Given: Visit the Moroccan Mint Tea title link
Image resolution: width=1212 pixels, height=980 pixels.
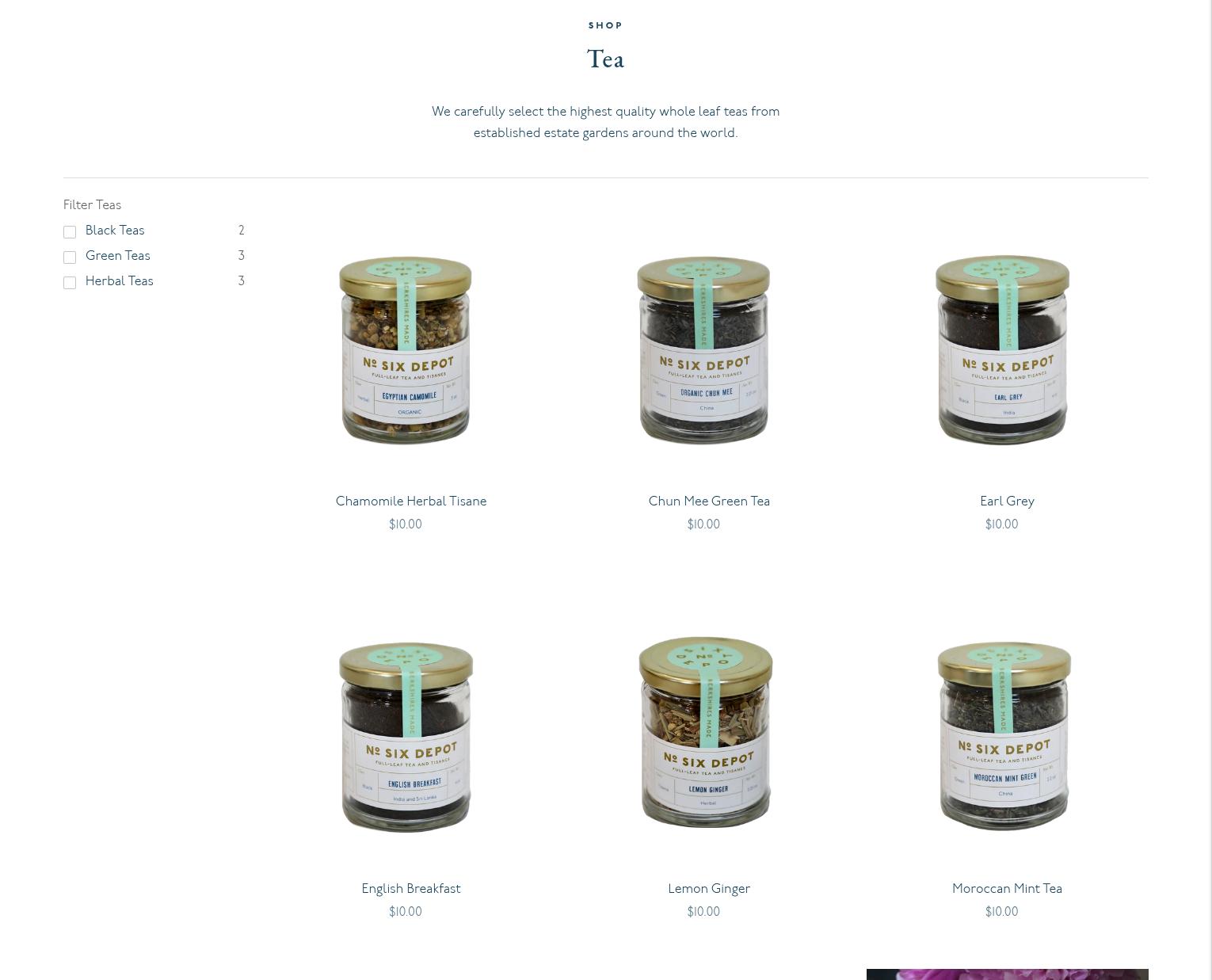Looking at the screenshot, I should pos(1007,889).
